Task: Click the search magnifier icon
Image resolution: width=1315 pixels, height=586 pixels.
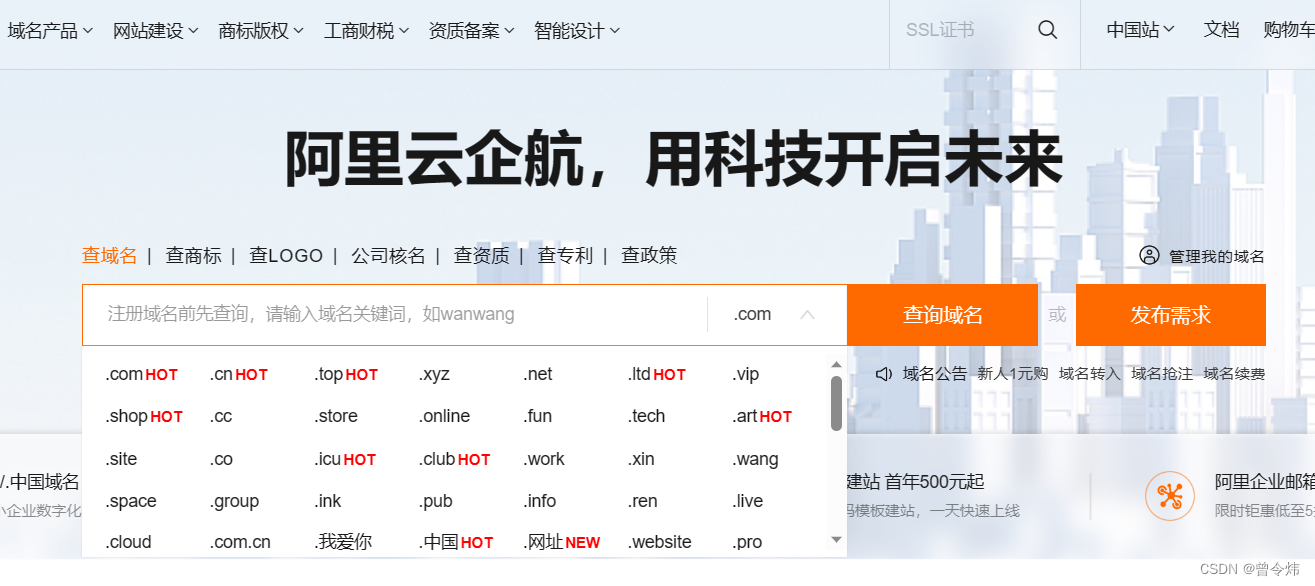Action: click(x=1047, y=30)
